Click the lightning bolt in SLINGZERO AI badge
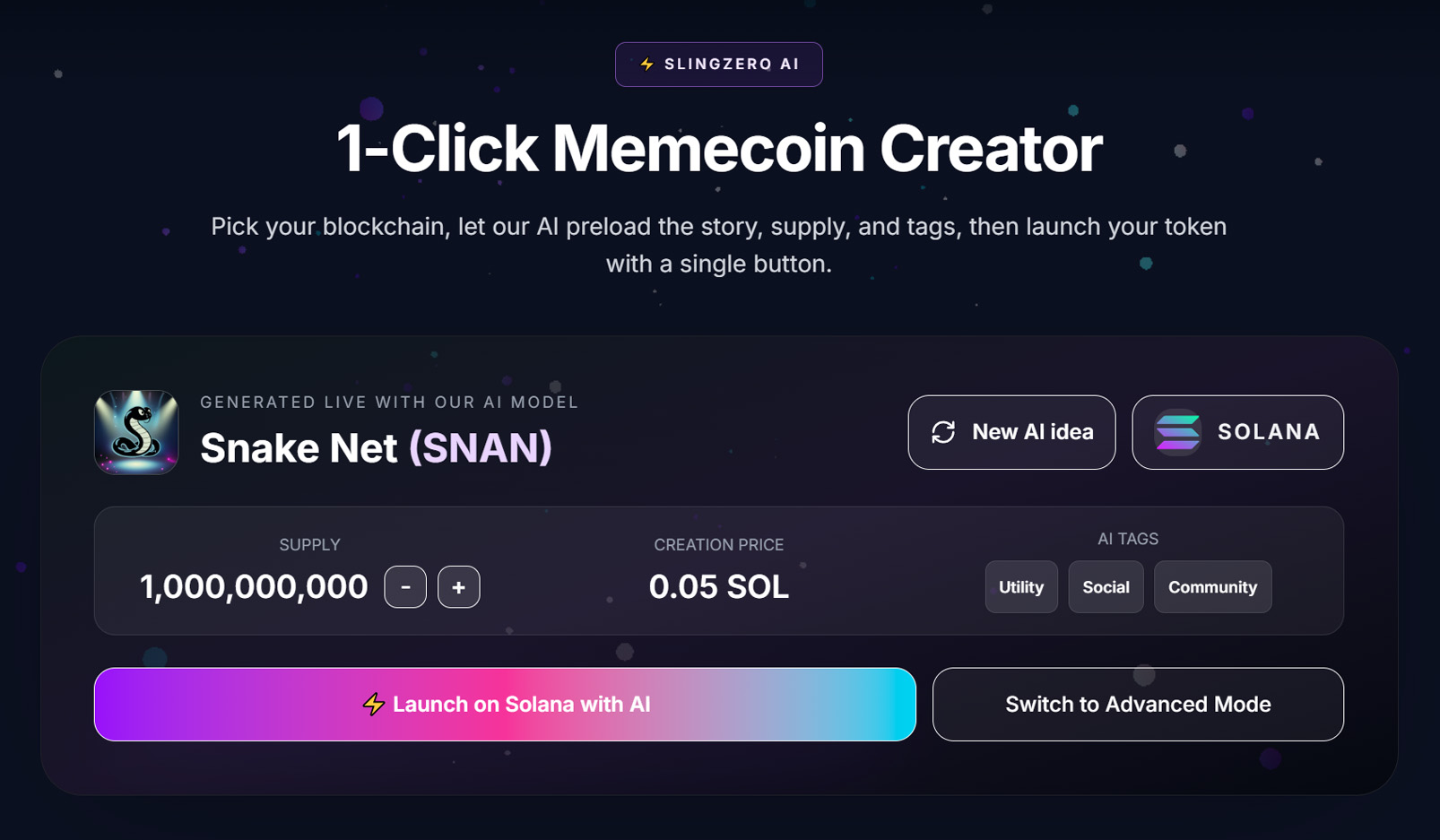Viewport: 1440px width, 840px height. (646, 65)
